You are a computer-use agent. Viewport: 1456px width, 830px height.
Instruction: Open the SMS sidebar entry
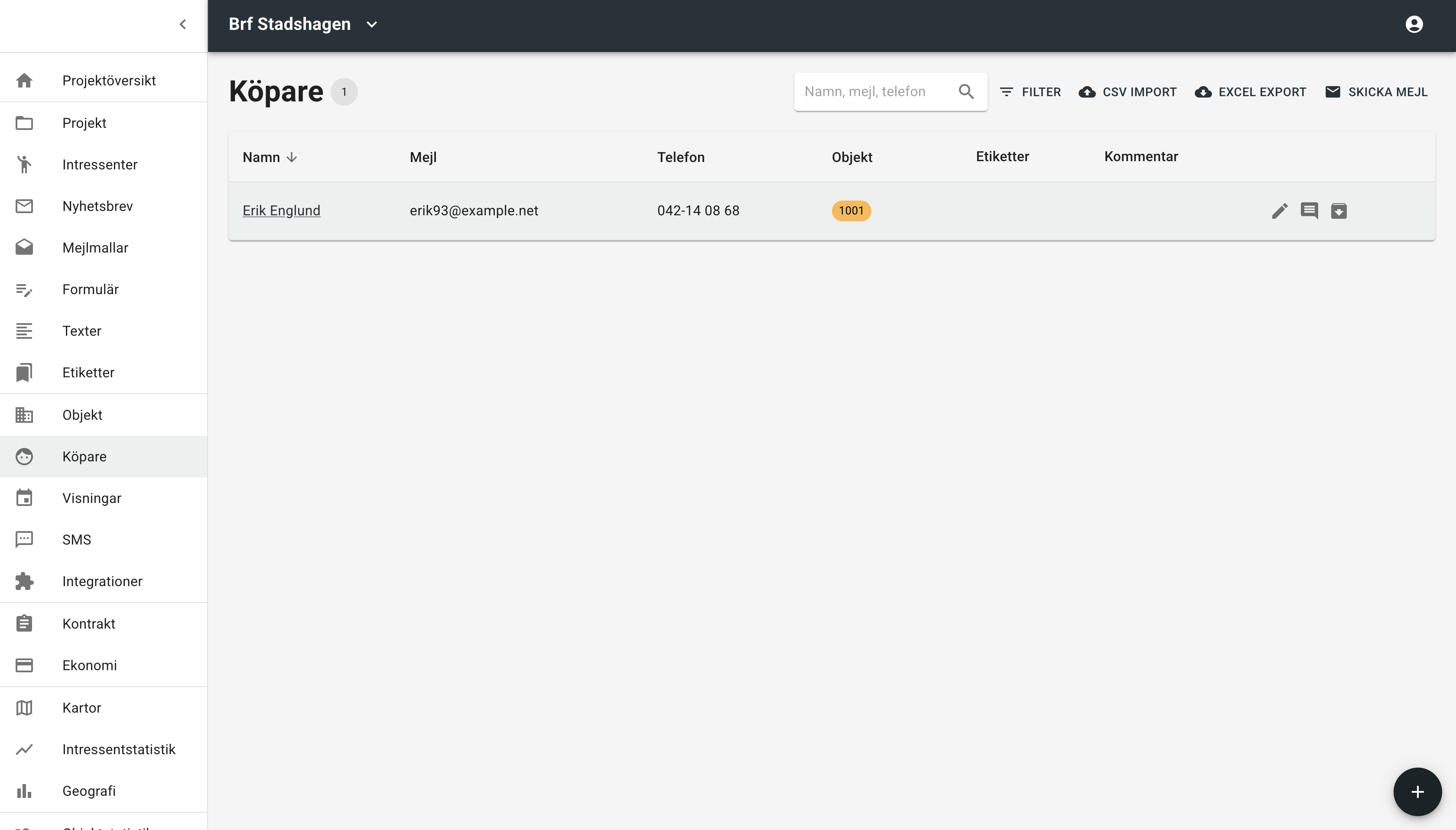pyautogui.click(x=104, y=539)
